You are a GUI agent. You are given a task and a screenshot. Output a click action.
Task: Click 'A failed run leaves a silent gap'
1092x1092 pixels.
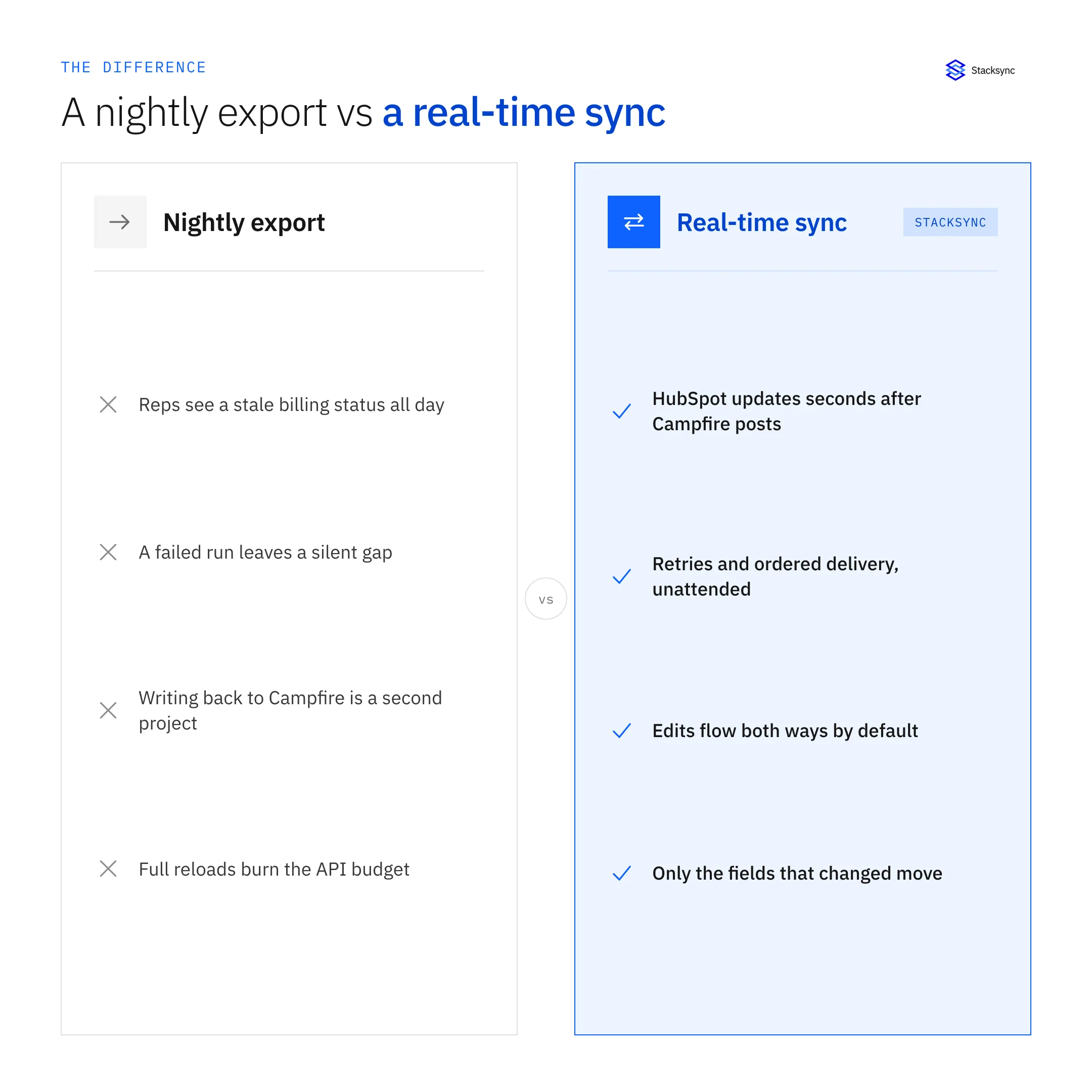265,552
